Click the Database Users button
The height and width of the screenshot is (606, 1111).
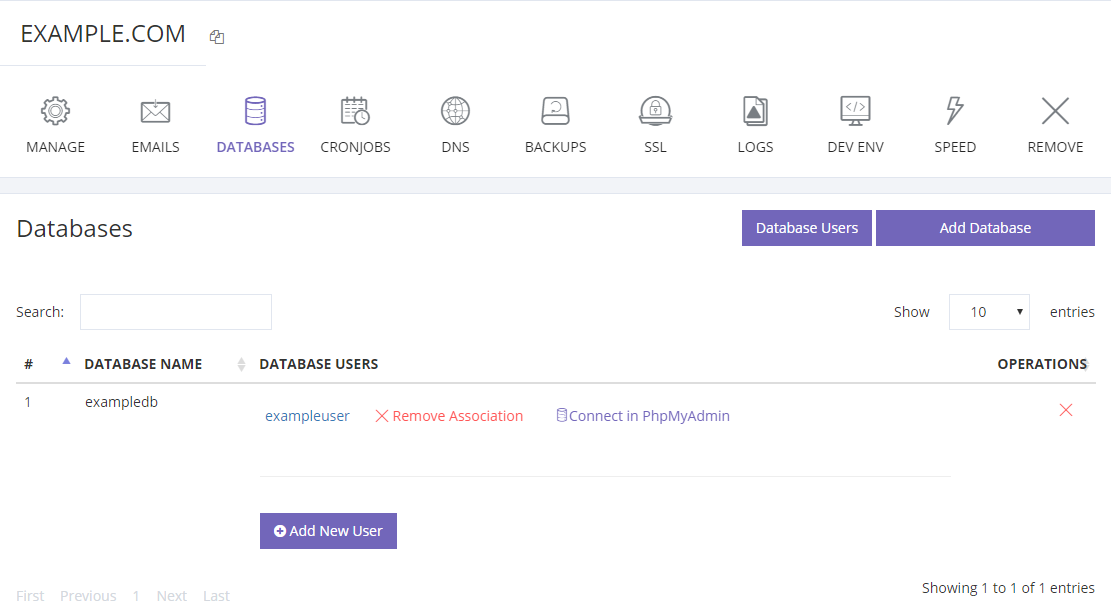806,228
